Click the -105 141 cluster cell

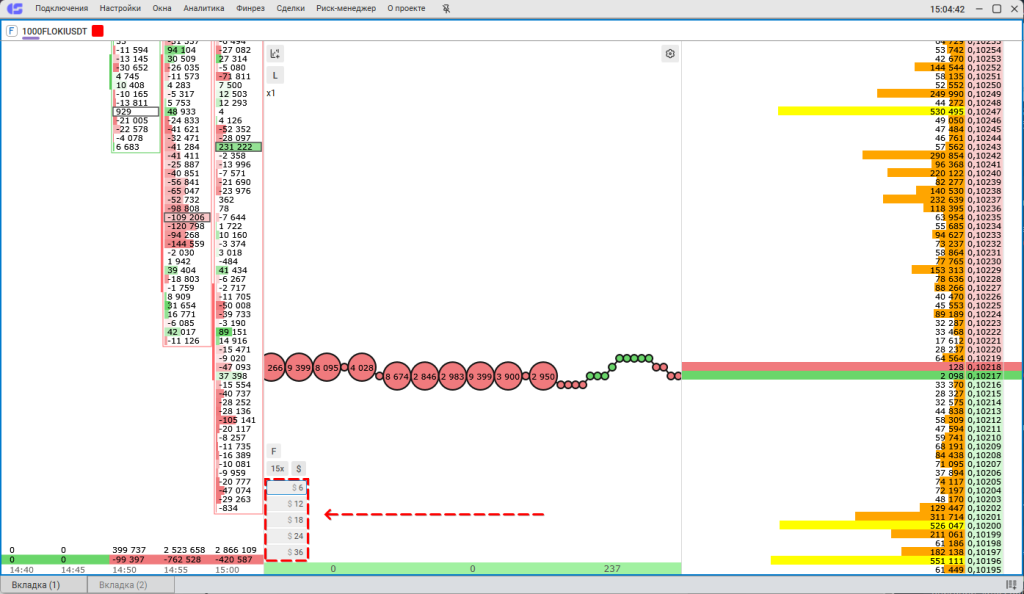pyautogui.click(x=238, y=420)
